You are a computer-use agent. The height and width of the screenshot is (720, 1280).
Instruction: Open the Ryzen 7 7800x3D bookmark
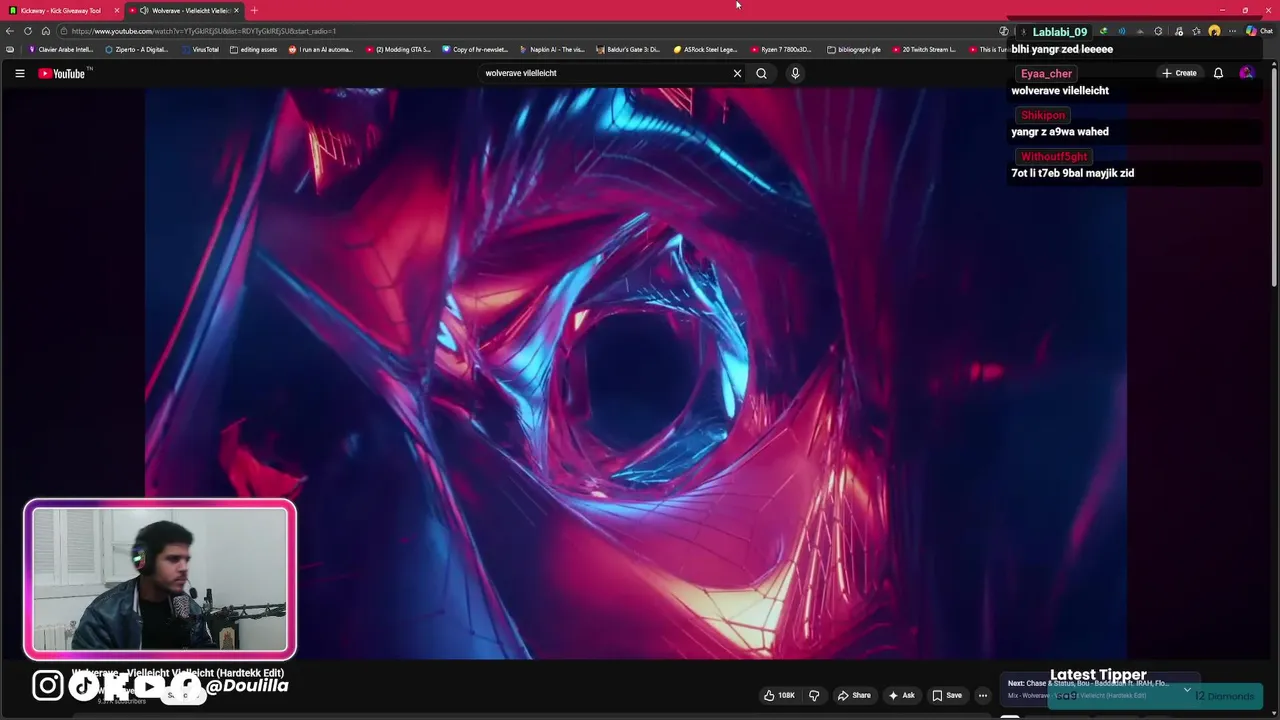tap(783, 49)
